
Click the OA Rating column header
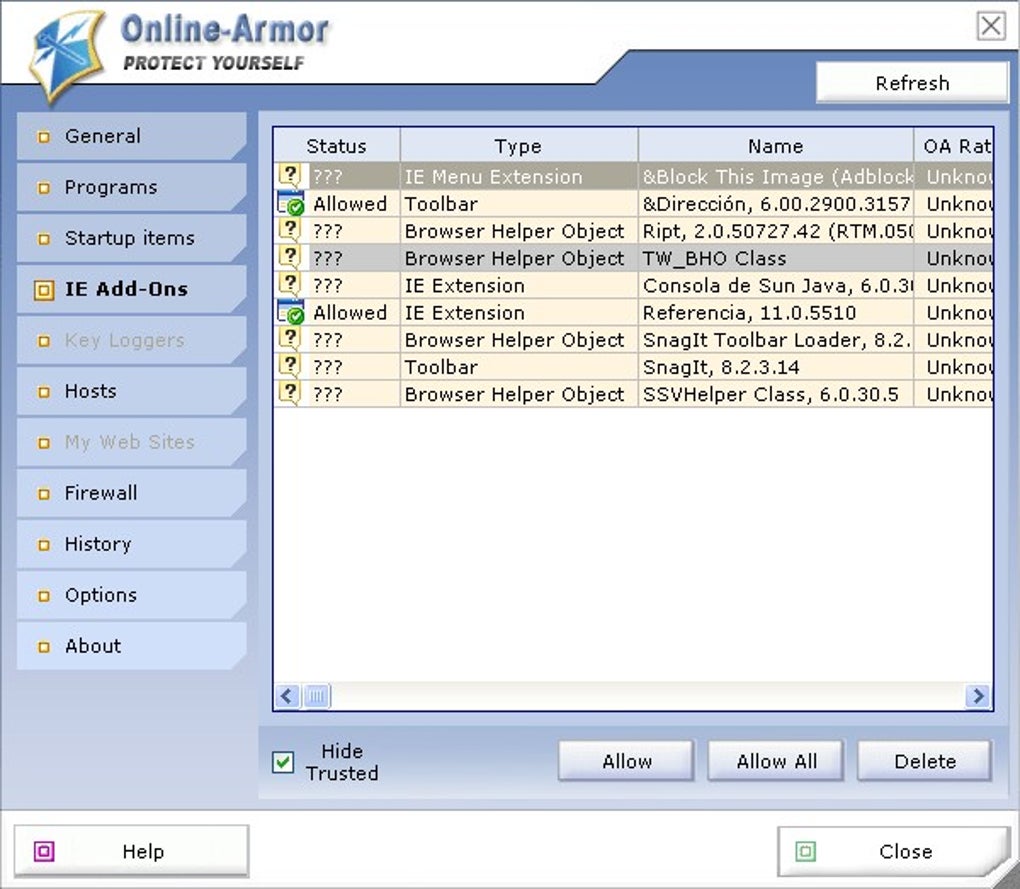pyautogui.click(x=954, y=146)
